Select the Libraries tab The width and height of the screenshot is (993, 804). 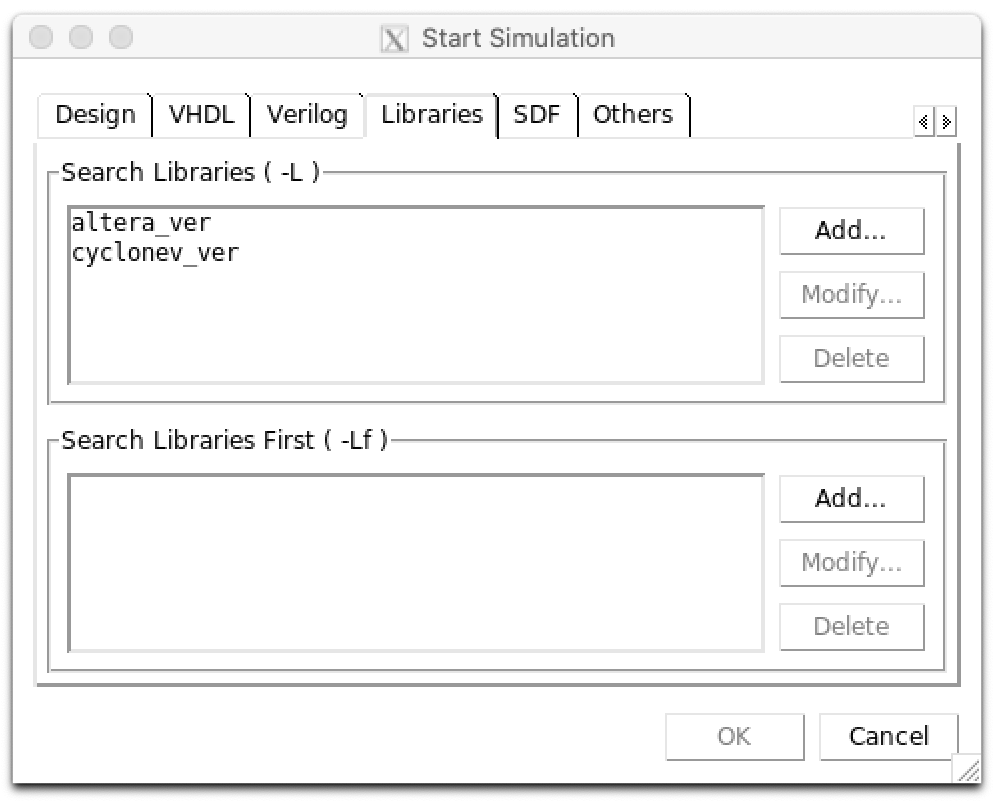pos(431,115)
